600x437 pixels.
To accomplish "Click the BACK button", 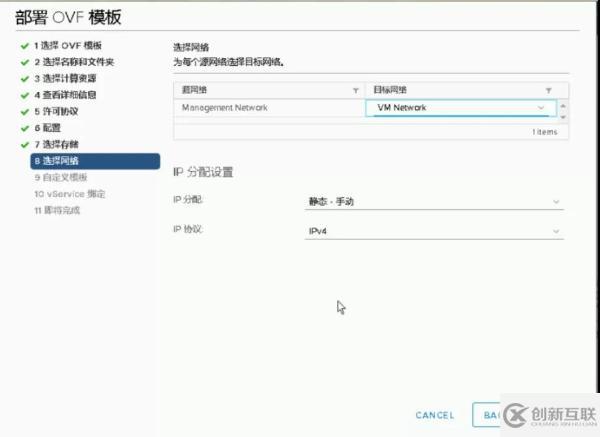I will tap(486, 415).
